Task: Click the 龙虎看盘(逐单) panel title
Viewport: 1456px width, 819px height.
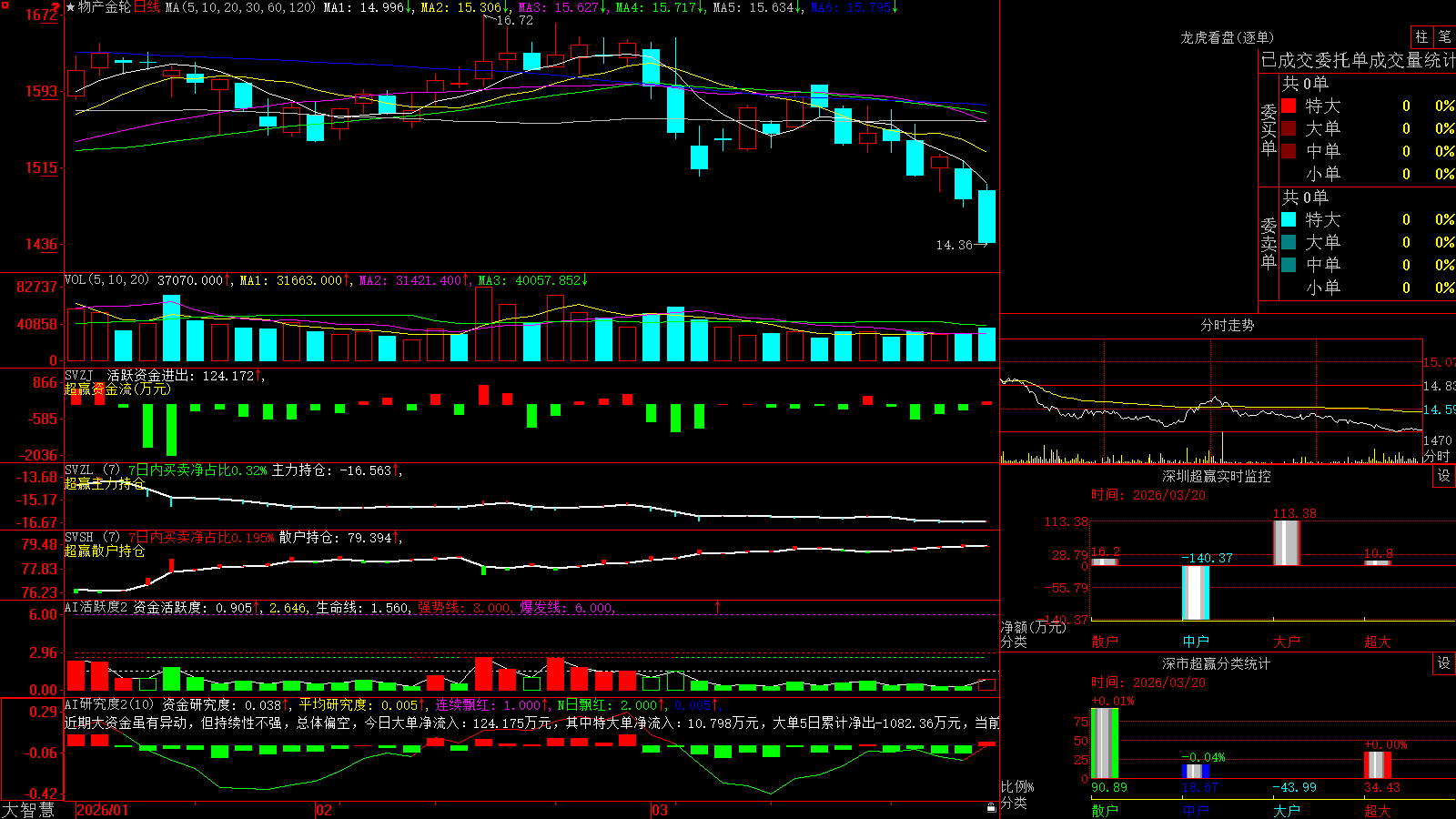Action: (x=1227, y=37)
